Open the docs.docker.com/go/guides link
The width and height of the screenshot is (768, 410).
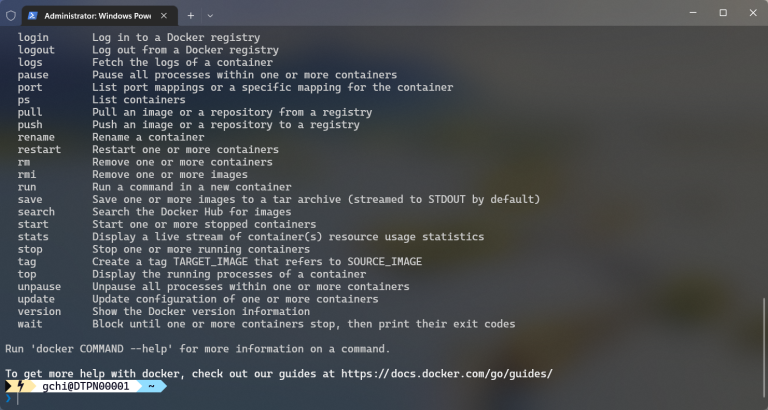(x=447, y=374)
